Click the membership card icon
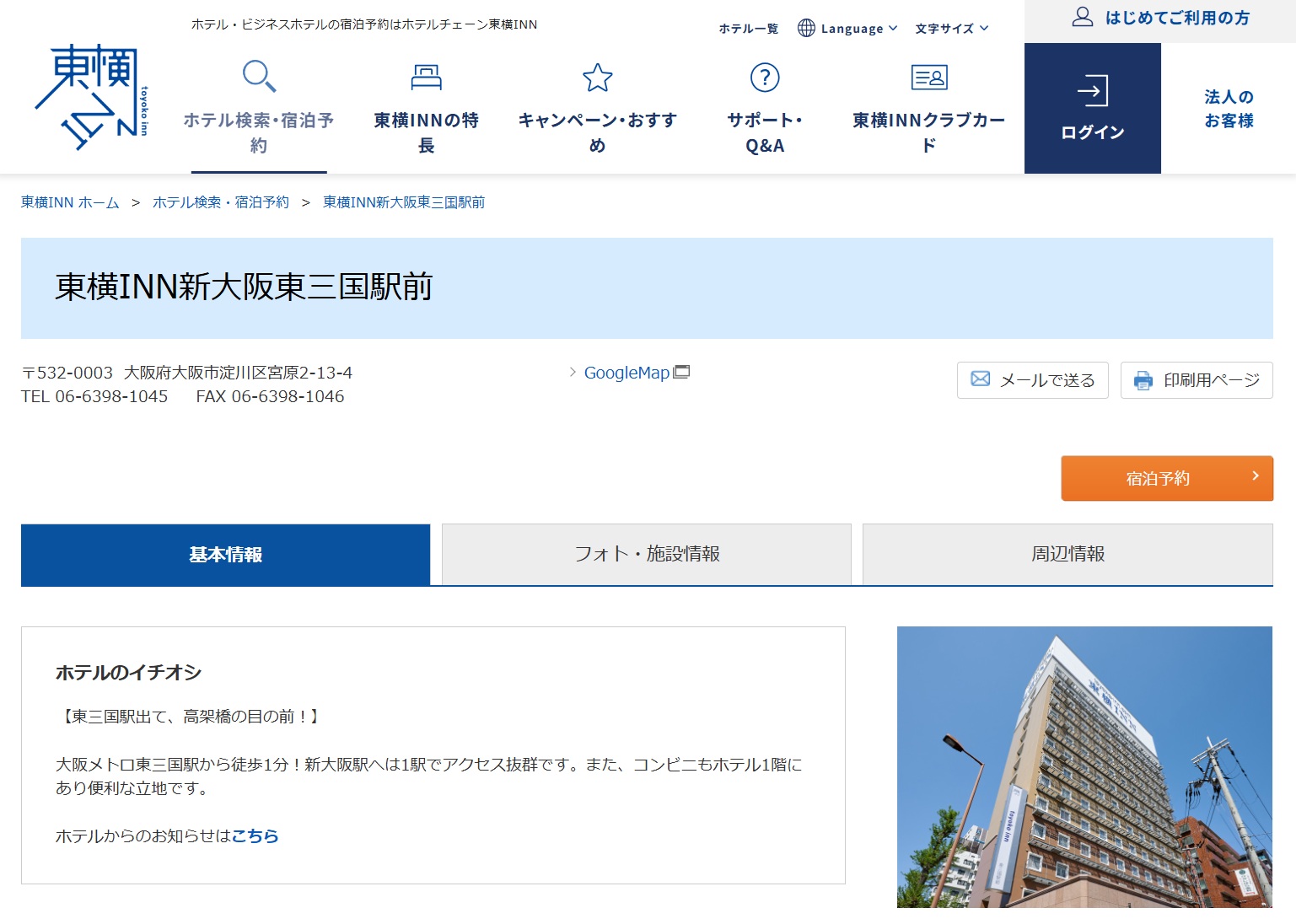Screen dimensions: 1296x924 tap(929, 78)
